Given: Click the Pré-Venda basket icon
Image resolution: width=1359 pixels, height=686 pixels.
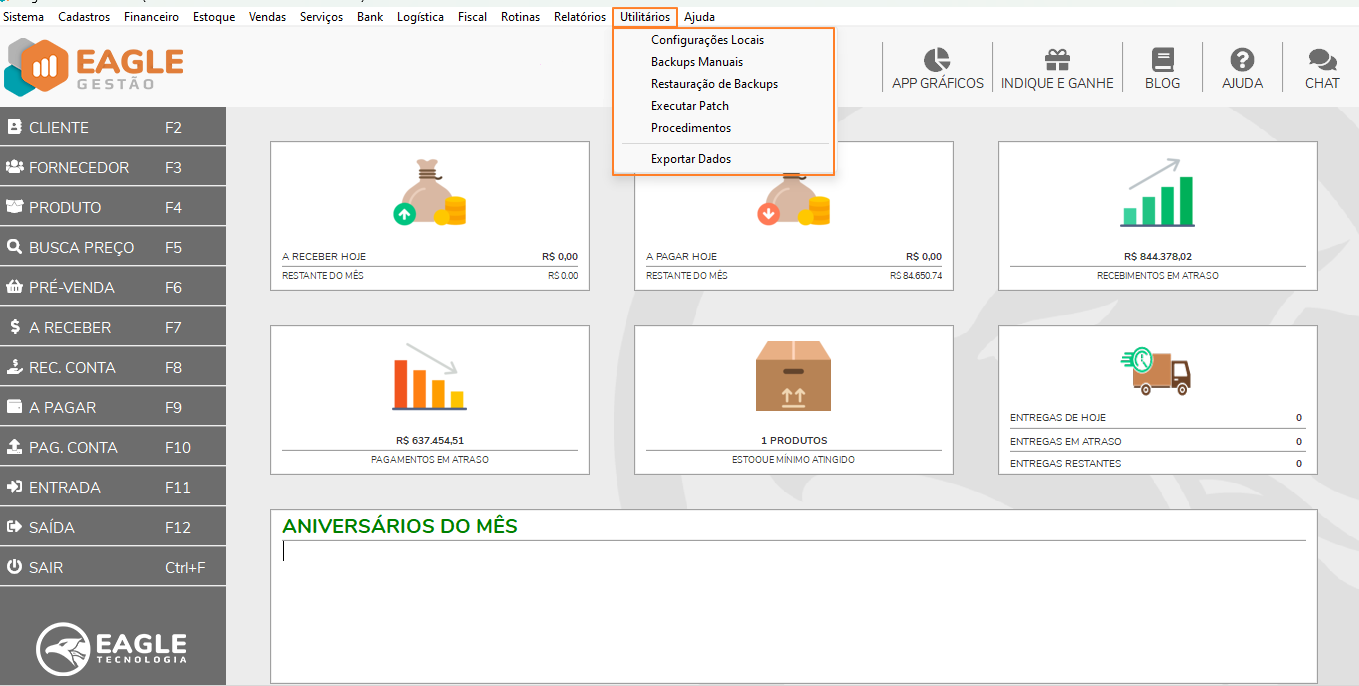Looking at the screenshot, I should tap(15, 287).
